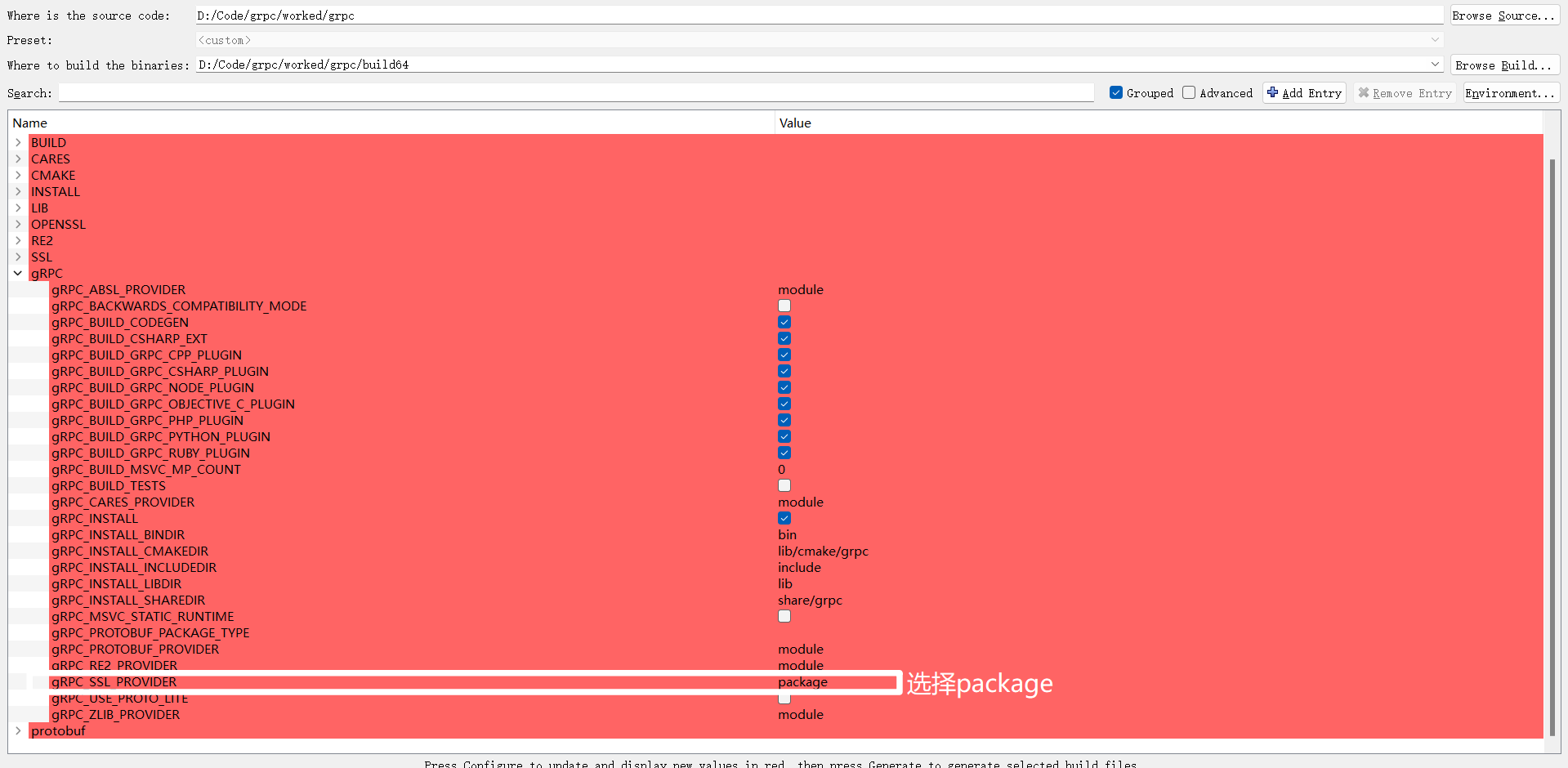This screenshot has width=1568, height=768.
Task: Edit the 'include' value
Action: 800,568
